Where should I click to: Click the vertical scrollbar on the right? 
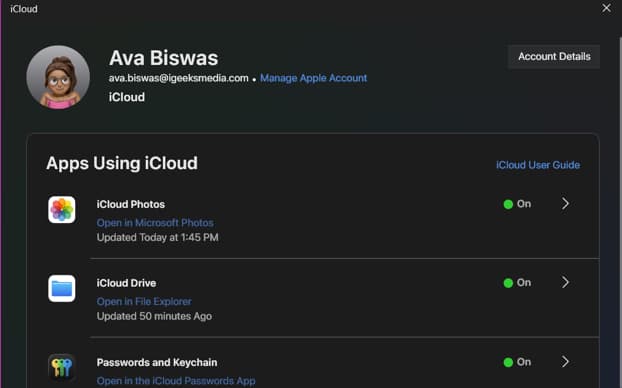point(620,212)
